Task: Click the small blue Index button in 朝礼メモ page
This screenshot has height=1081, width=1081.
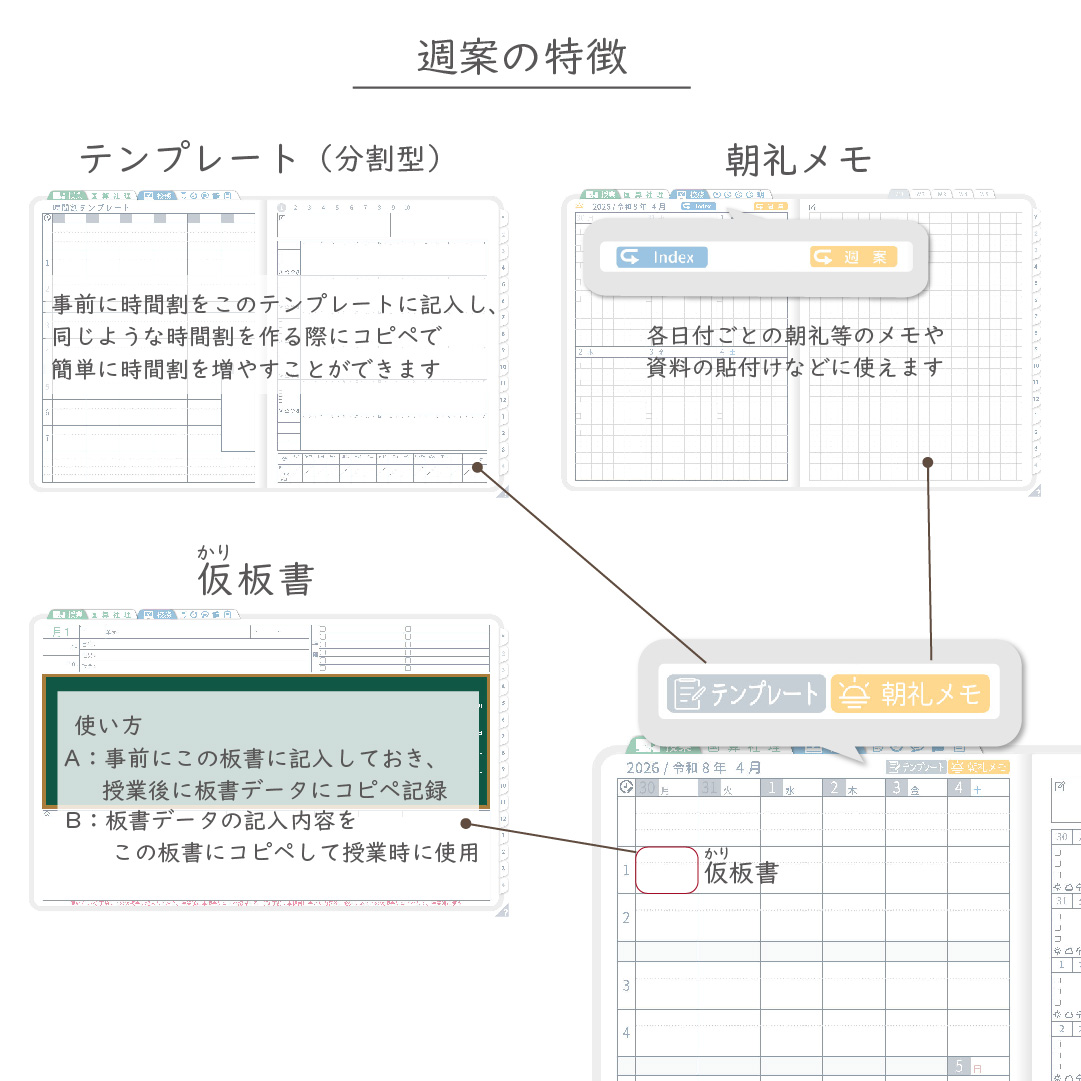Action: [x=698, y=206]
